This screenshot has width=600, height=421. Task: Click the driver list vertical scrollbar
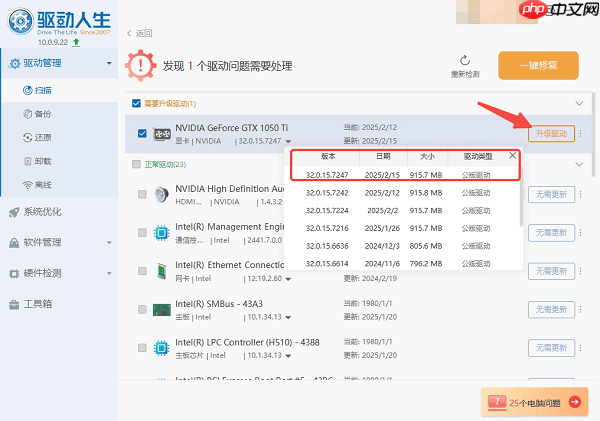tap(593, 134)
